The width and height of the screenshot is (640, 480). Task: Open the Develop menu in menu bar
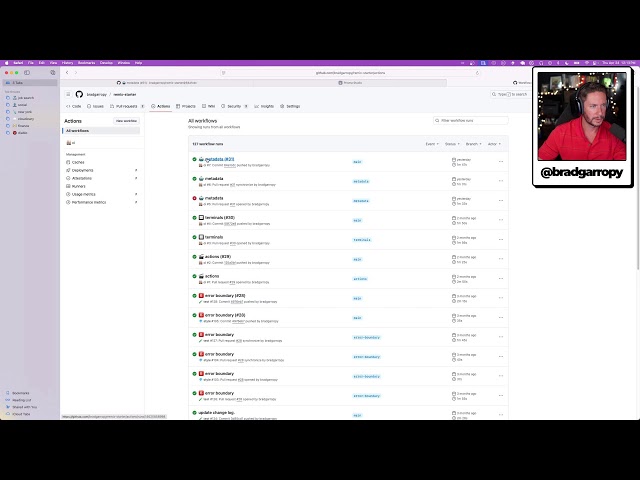tap(107, 63)
